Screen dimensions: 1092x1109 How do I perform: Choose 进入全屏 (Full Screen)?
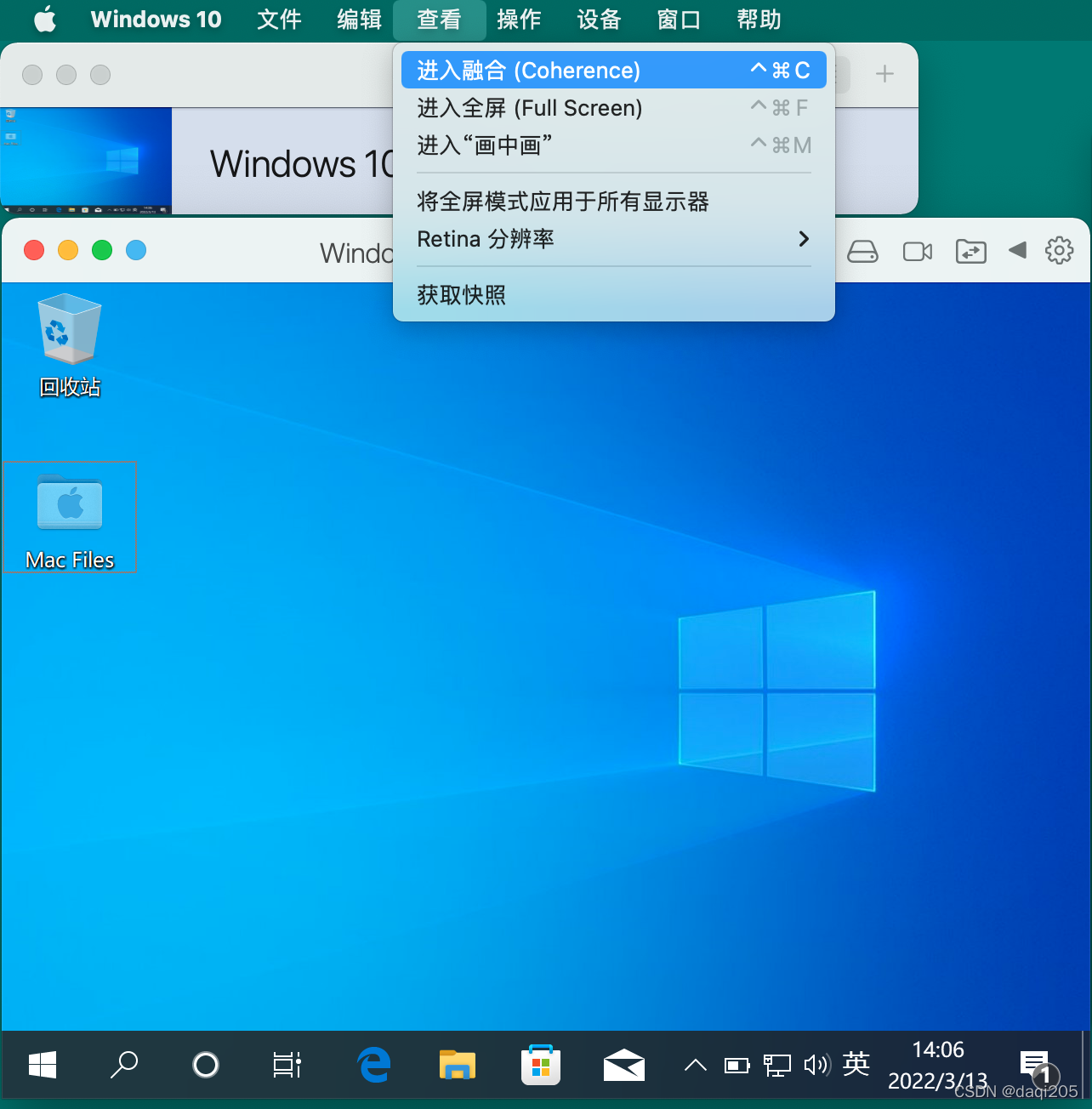[613, 108]
